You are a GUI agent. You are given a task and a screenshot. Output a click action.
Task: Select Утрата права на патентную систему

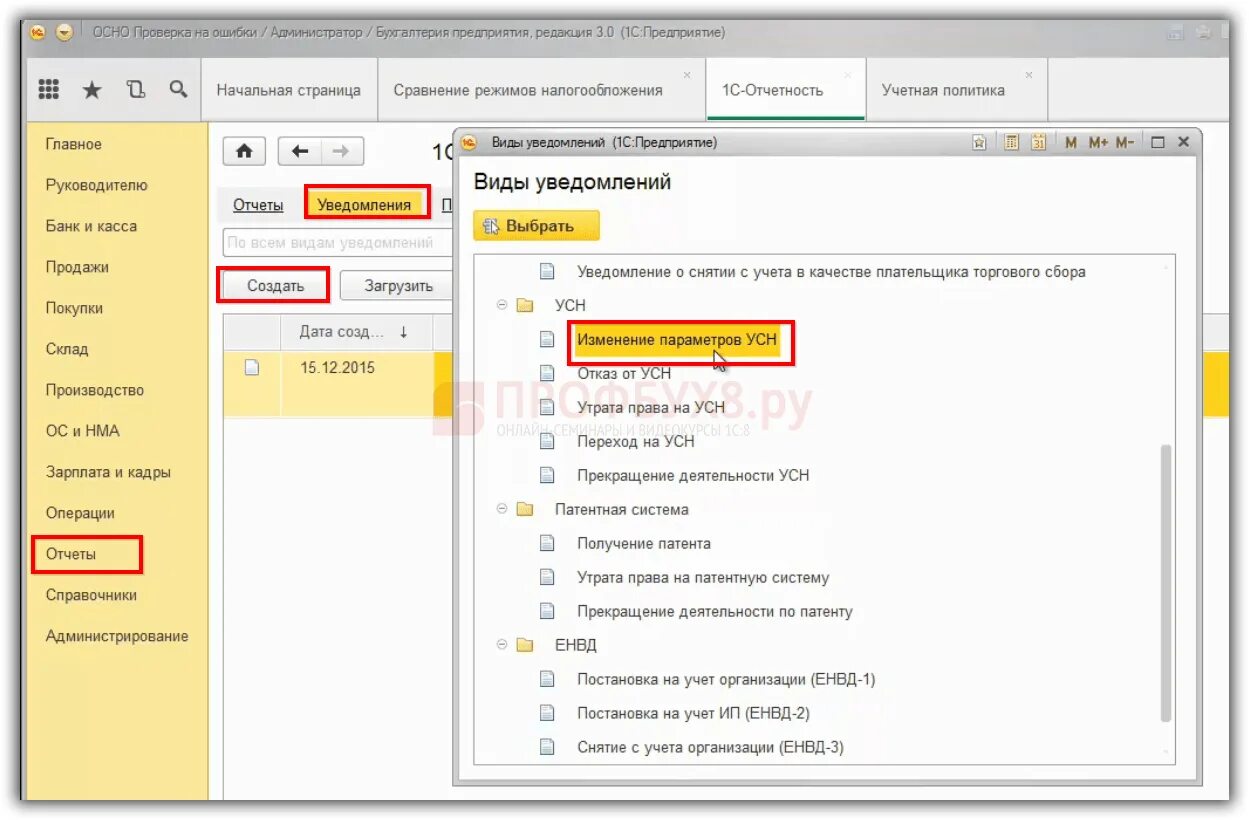pos(703,578)
